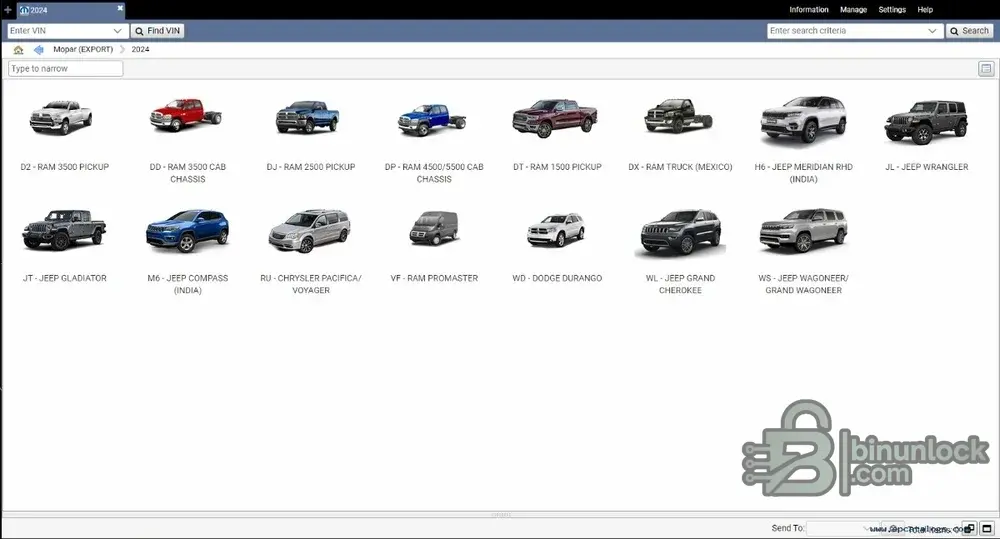Go to the home page icon

click(18, 50)
